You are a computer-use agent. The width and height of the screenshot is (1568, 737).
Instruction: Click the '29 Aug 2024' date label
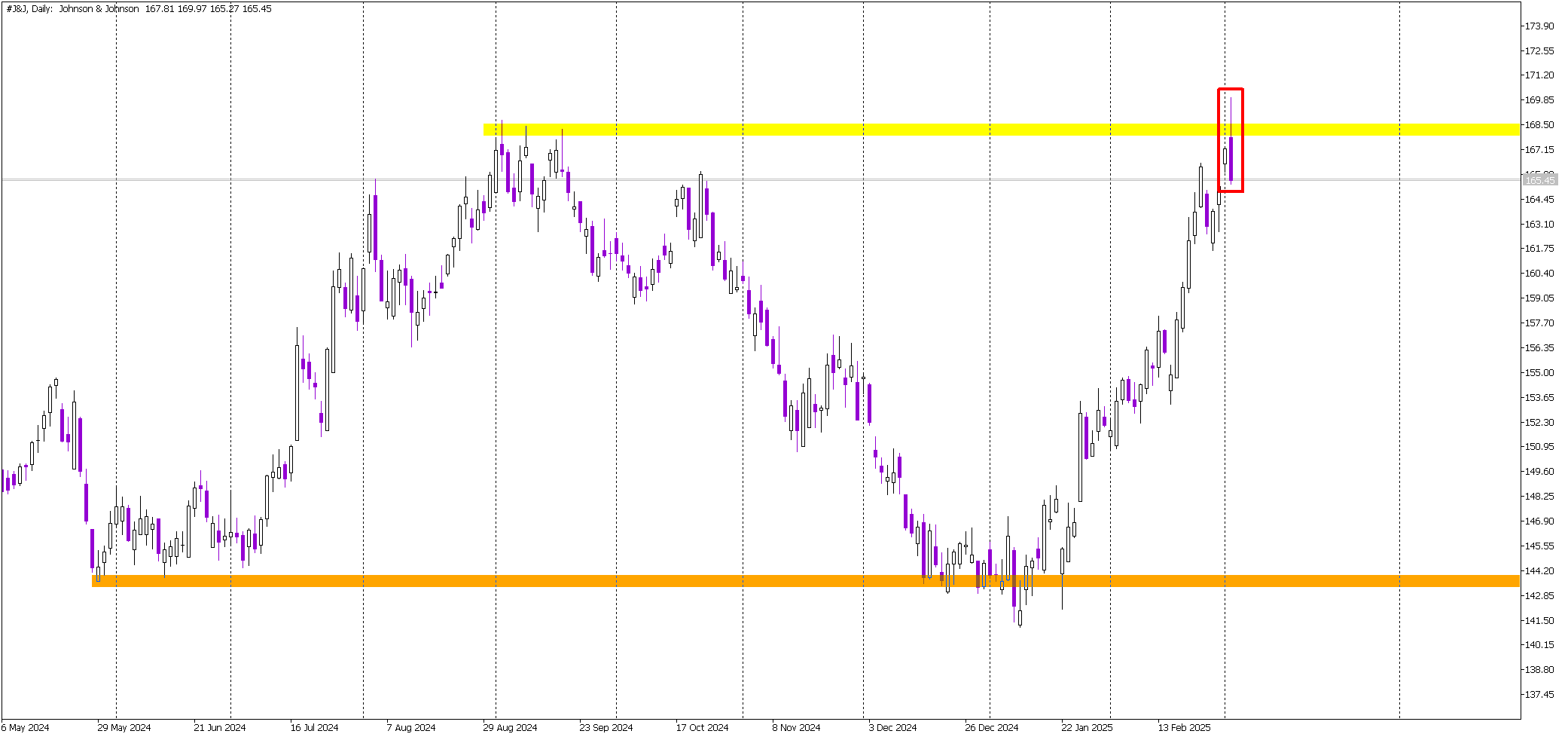[510, 728]
